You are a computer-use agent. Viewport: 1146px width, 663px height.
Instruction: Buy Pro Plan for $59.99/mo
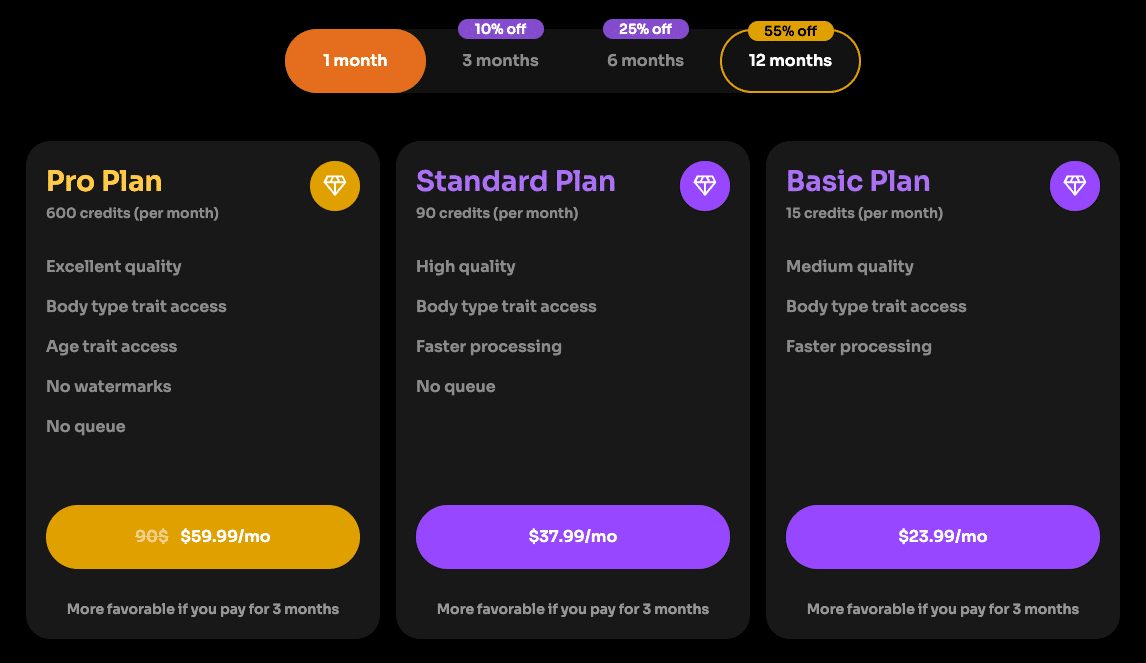(203, 537)
